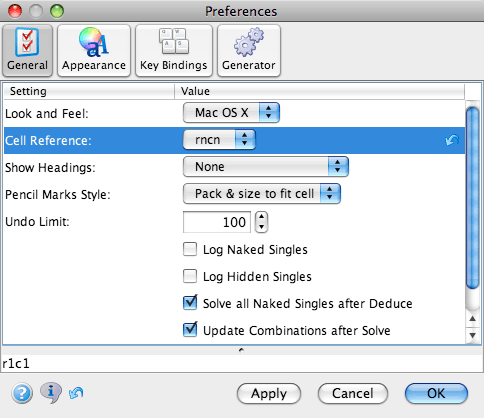Disable Update Combinations after Solve

point(190,330)
